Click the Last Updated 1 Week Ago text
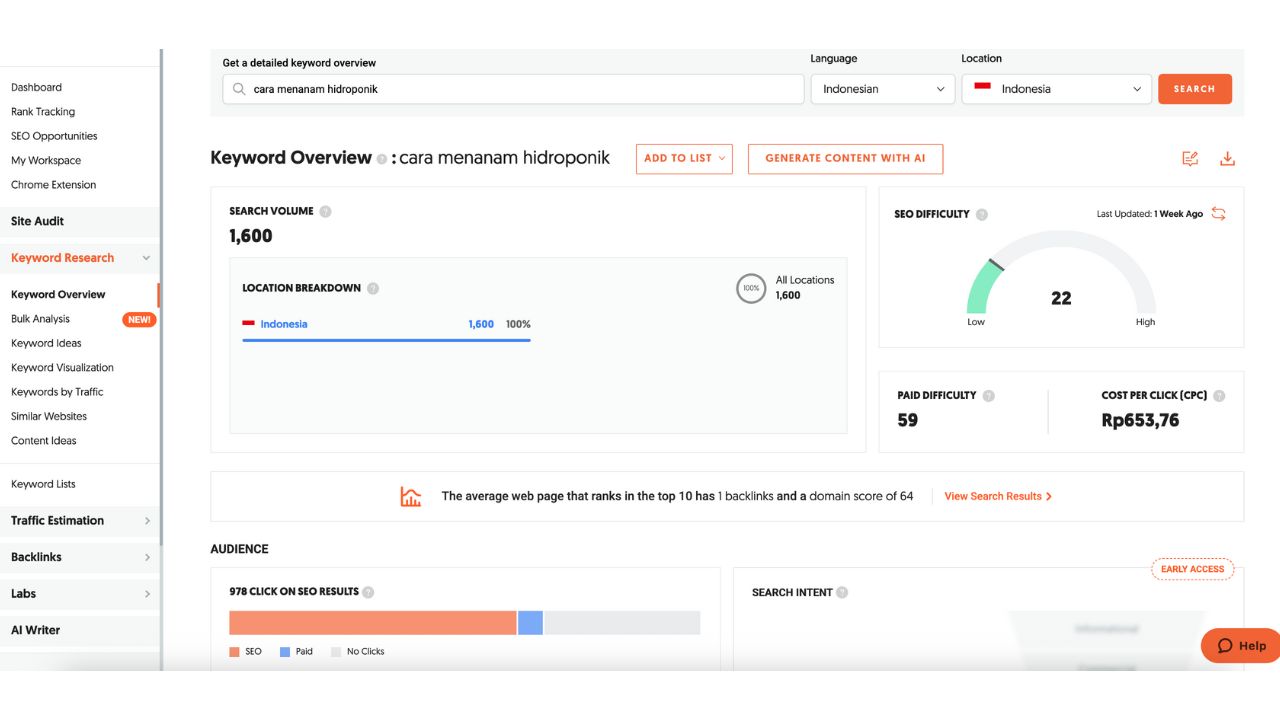Image resolution: width=1280 pixels, height=720 pixels. tap(1150, 214)
